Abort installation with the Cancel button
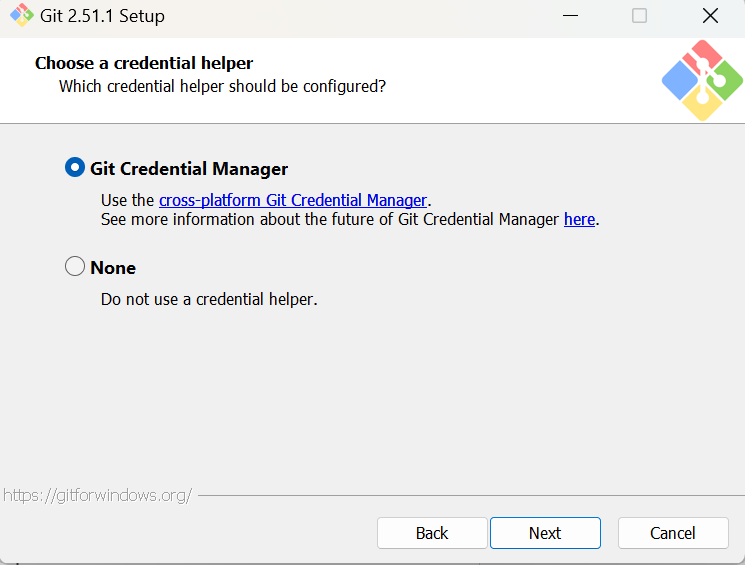Screen dimensions: 745x565 pos(673,533)
